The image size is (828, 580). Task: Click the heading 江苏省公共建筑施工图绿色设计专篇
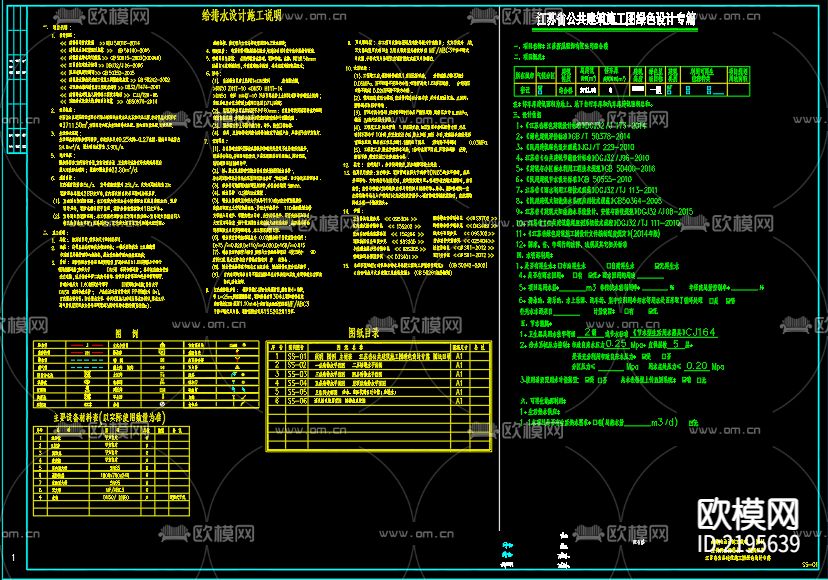click(x=616, y=20)
